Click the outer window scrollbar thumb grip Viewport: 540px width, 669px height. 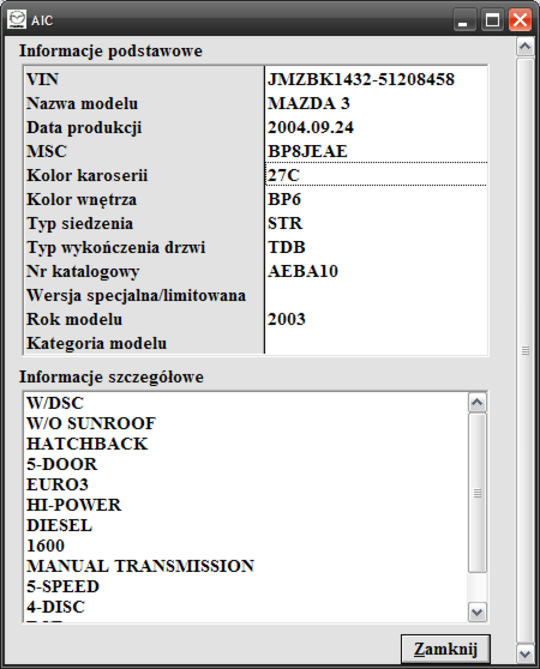click(x=525, y=351)
